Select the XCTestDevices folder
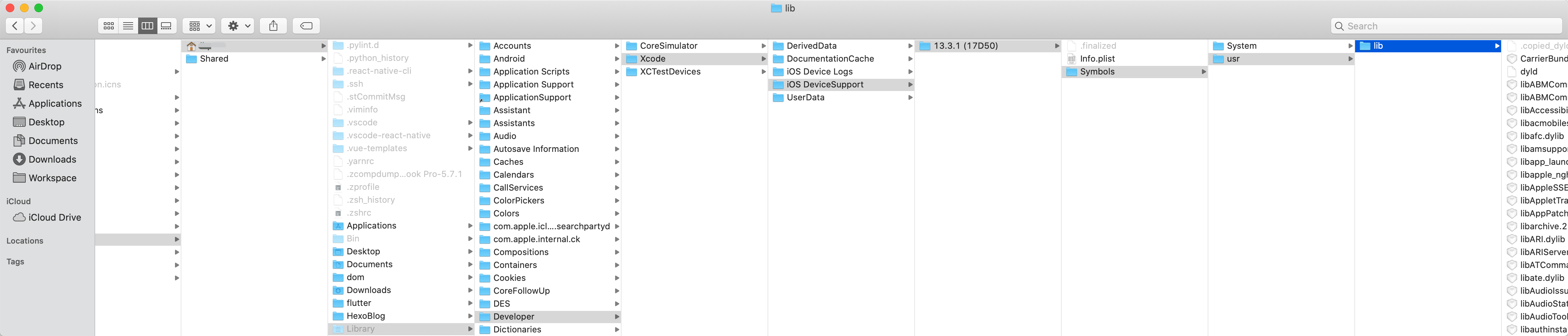The width and height of the screenshot is (1568, 336). (695, 72)
